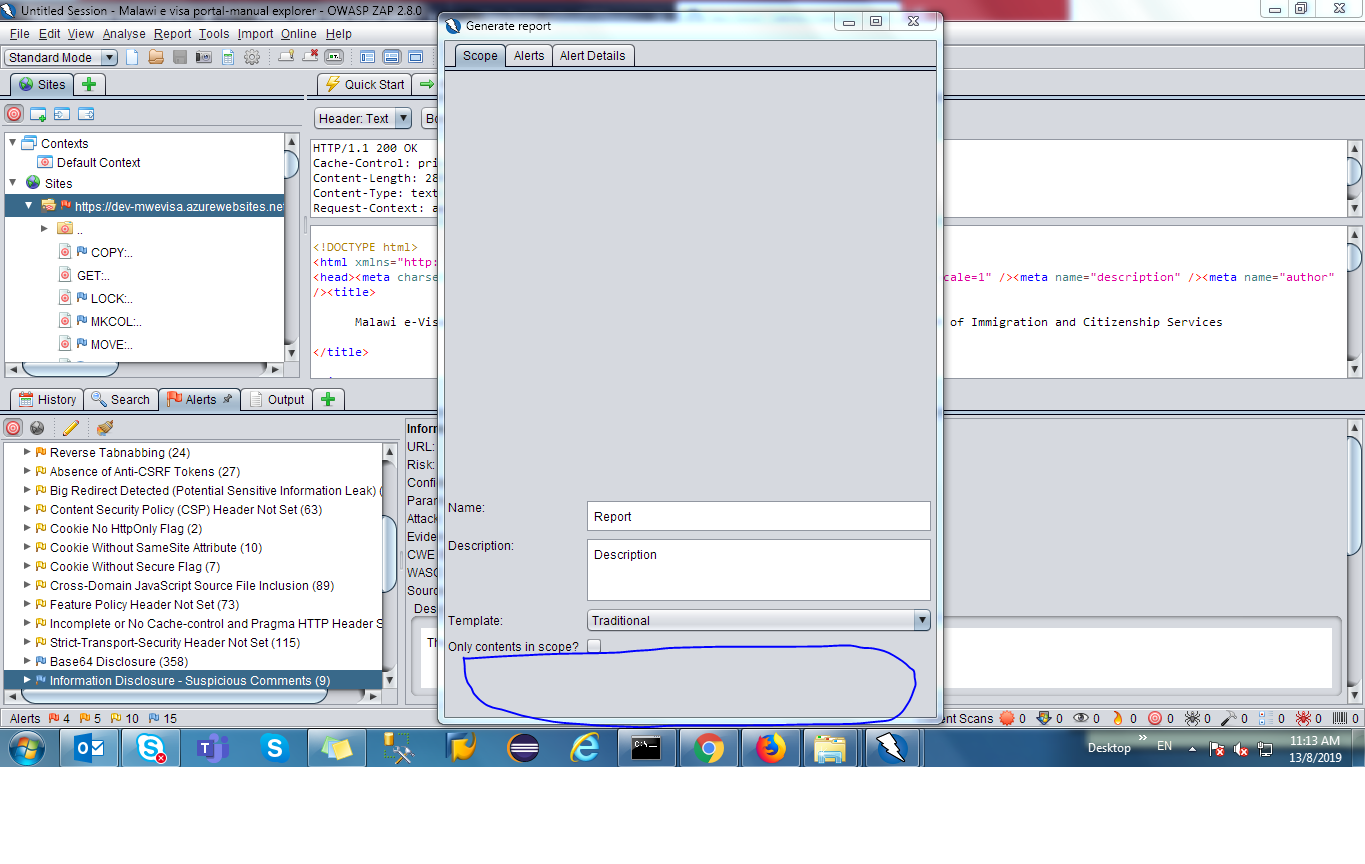Open ZAP Options via the gear icon
1365x864 pixels.
point(252,57)
